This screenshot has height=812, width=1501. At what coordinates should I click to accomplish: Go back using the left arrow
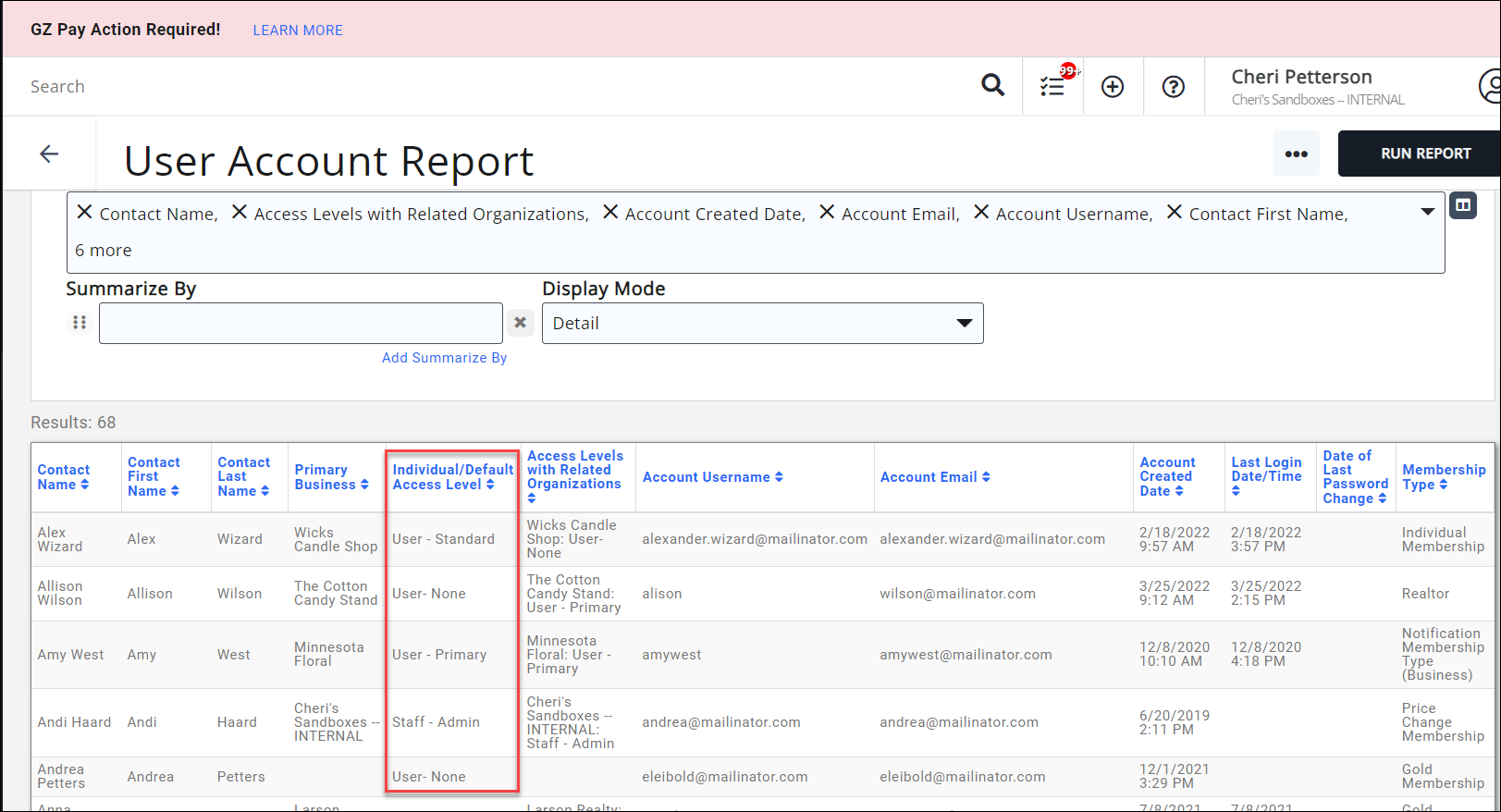(49, 154)
